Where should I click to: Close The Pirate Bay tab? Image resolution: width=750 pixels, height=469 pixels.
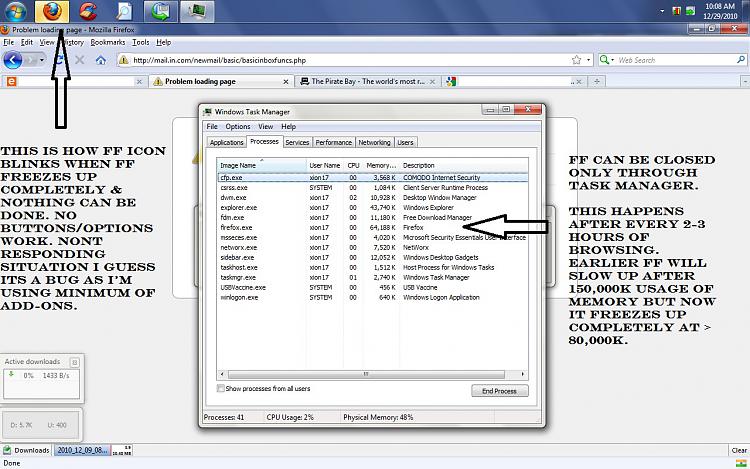(x=432, y=82)
